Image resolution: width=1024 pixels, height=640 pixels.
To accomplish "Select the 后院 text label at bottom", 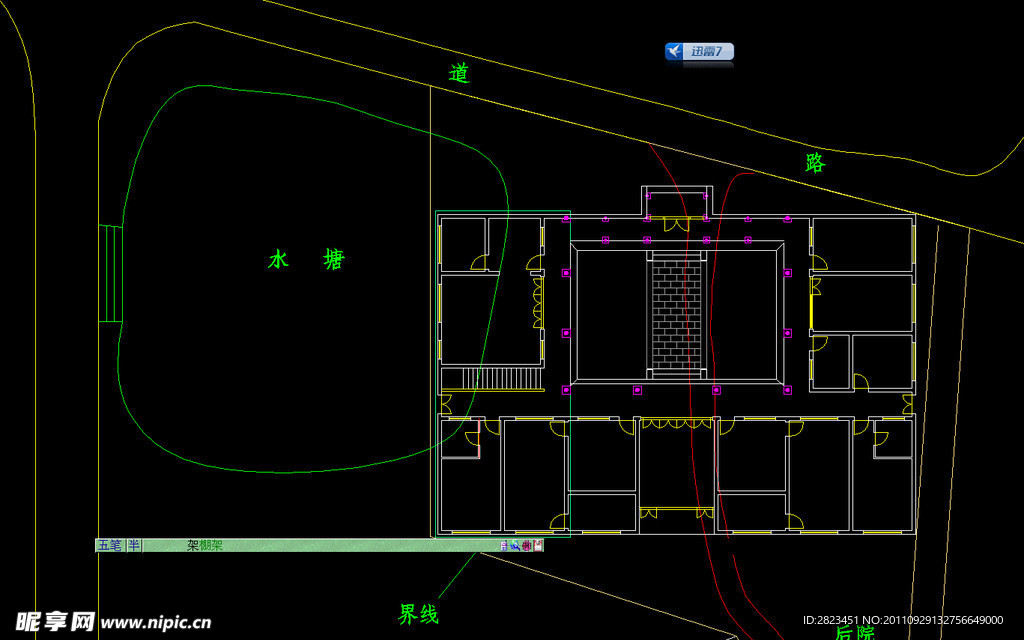I will click(x=854, y=632).
